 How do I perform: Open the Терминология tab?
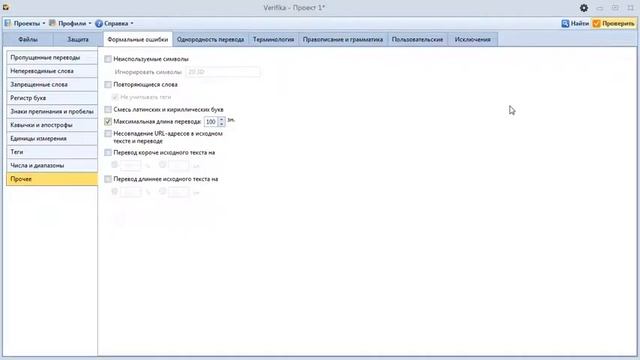tap(273, 40)
